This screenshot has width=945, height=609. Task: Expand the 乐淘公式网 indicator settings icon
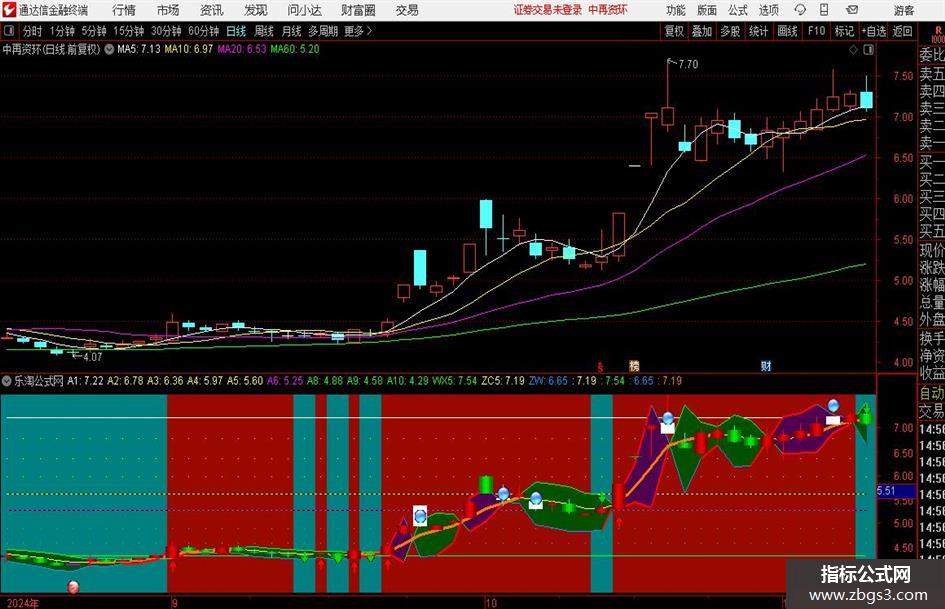click(7, 381)
